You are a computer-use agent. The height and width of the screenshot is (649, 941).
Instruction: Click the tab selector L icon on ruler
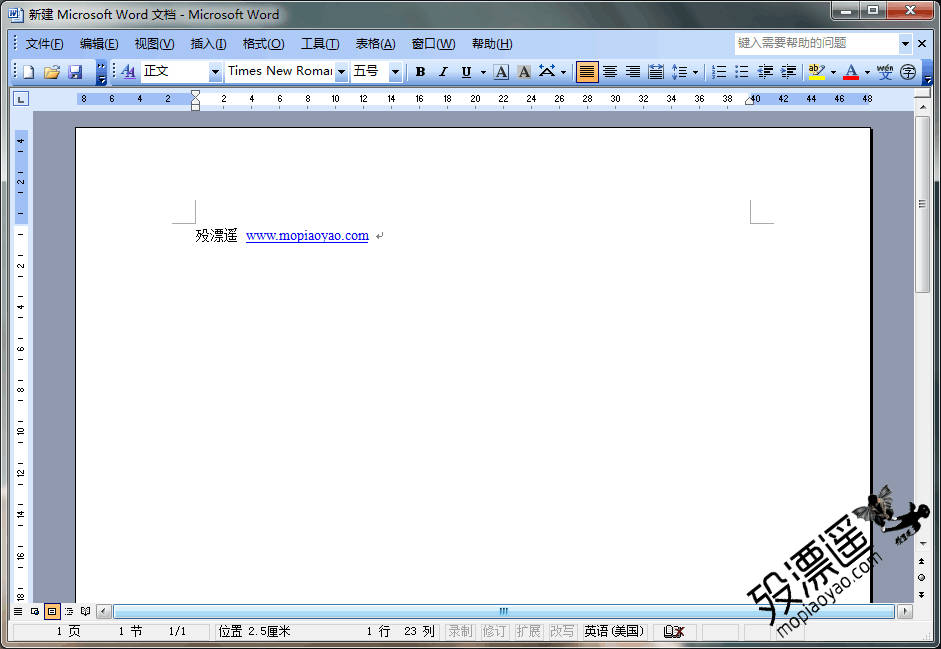(x=21, y=99)
